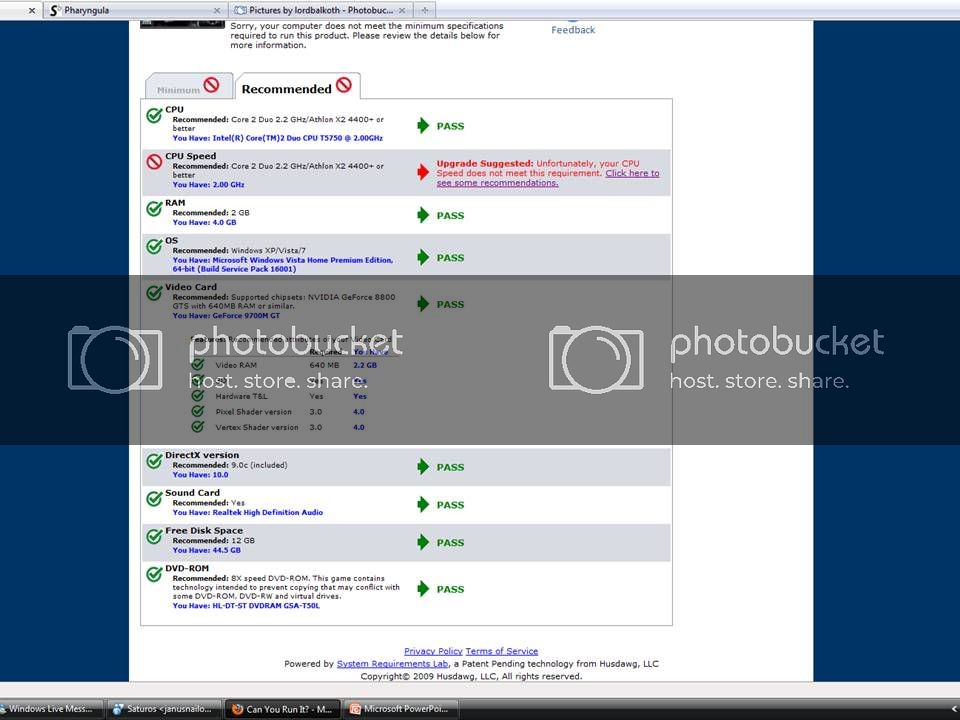
Task: Click the '2.2 GB' Video RAM value
Action: tap(365, 365)
